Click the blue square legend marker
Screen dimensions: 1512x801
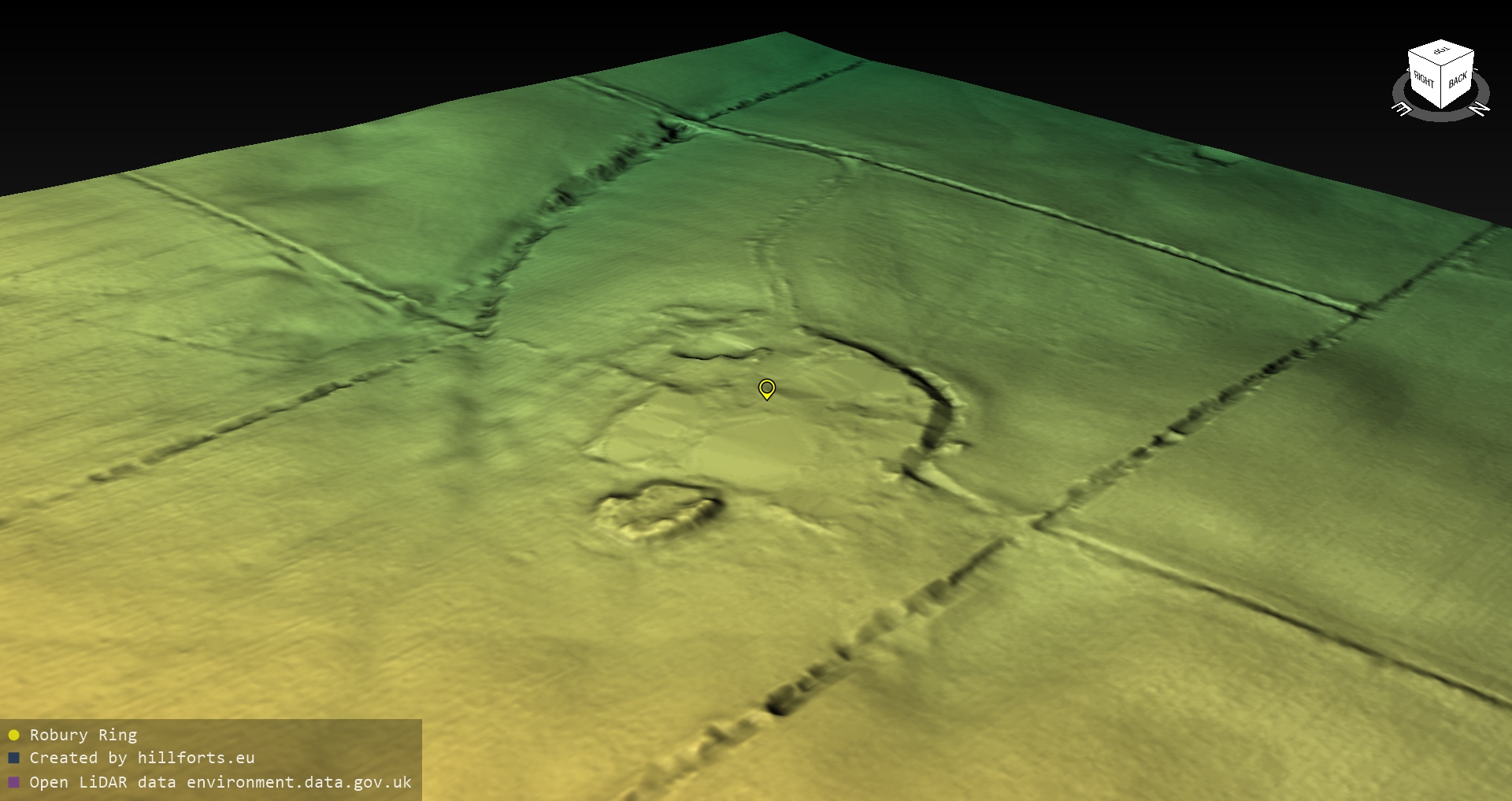tap(13, 758)
